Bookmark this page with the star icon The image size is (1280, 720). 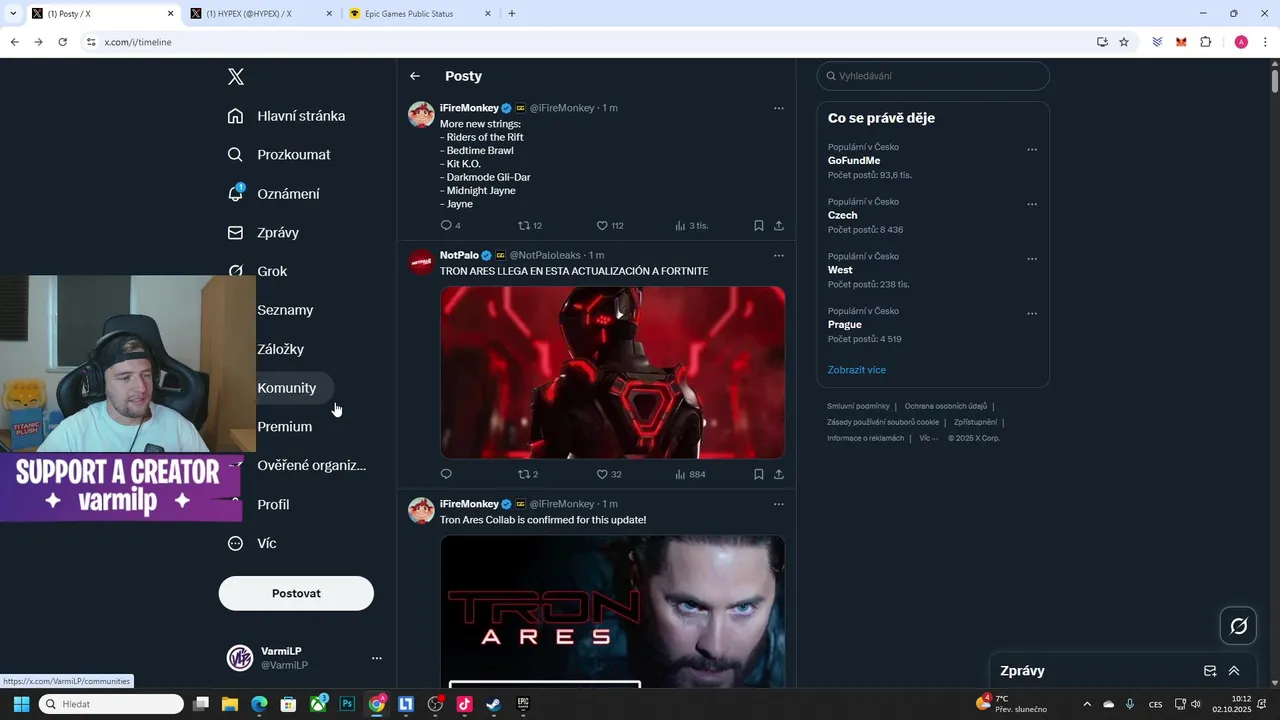(x=1124, y=42)
